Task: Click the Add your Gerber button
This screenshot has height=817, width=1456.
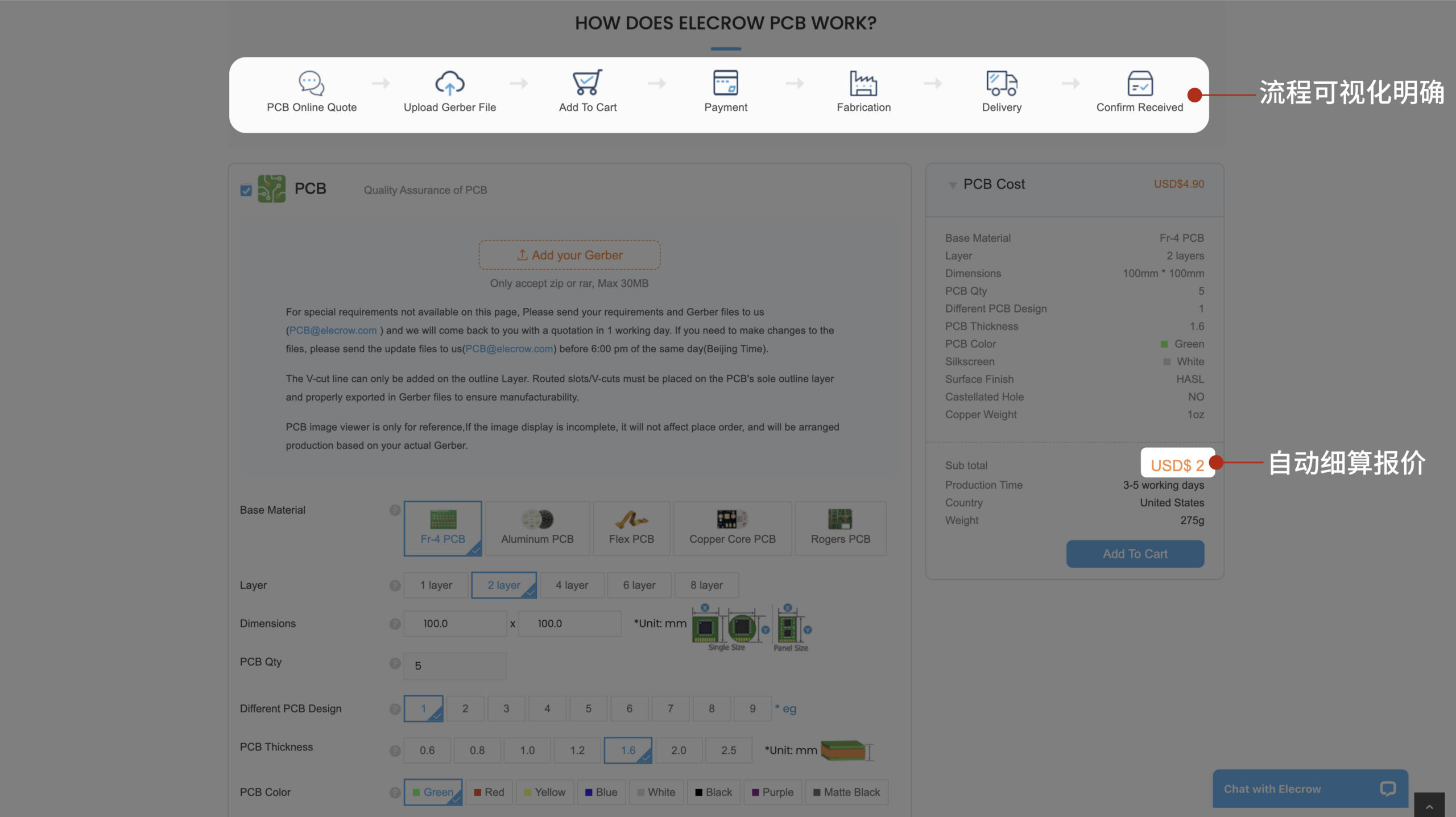Action: (x=569, y=255)
